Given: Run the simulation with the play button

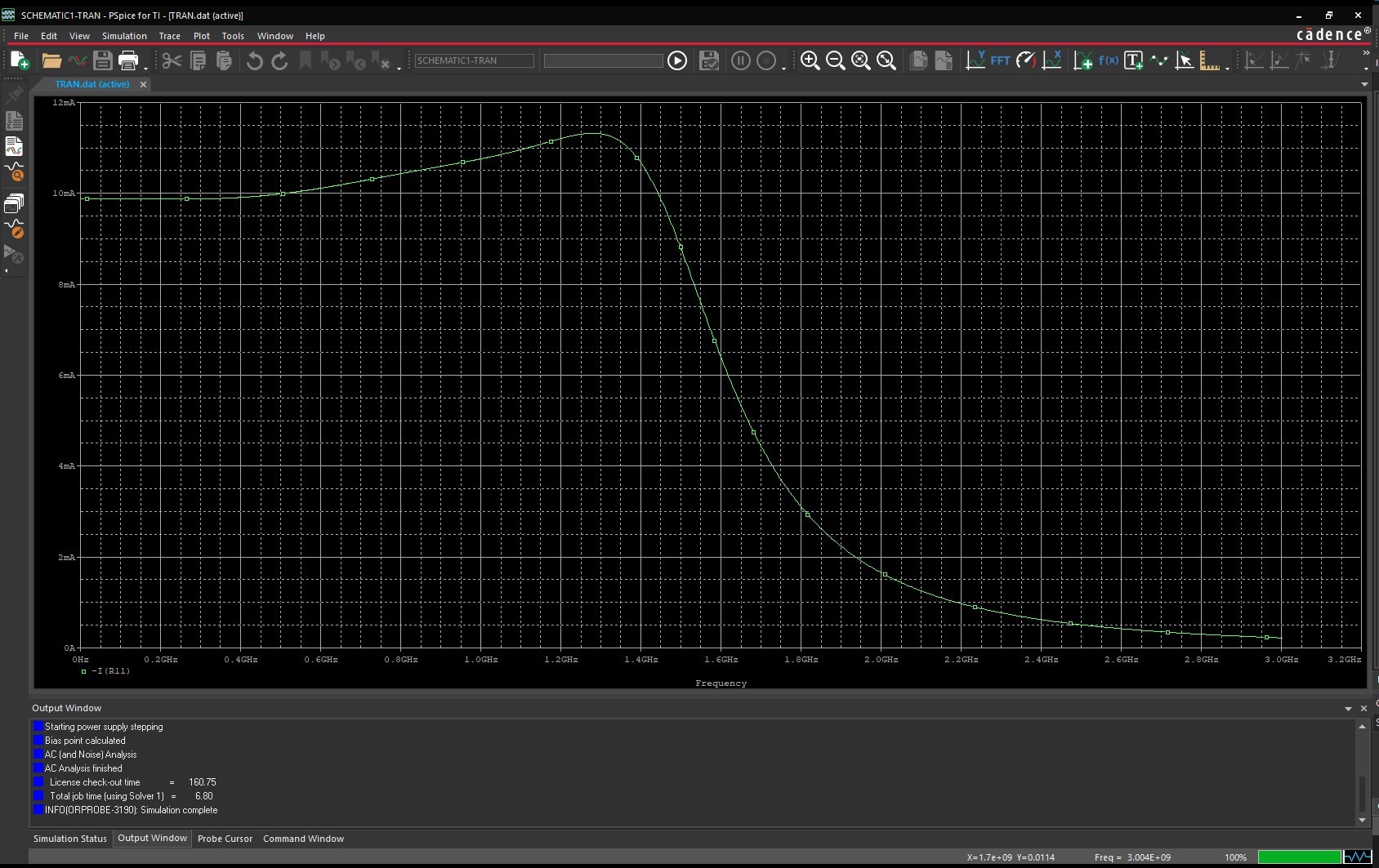Looking at the screenshot, I should [677, 60].
